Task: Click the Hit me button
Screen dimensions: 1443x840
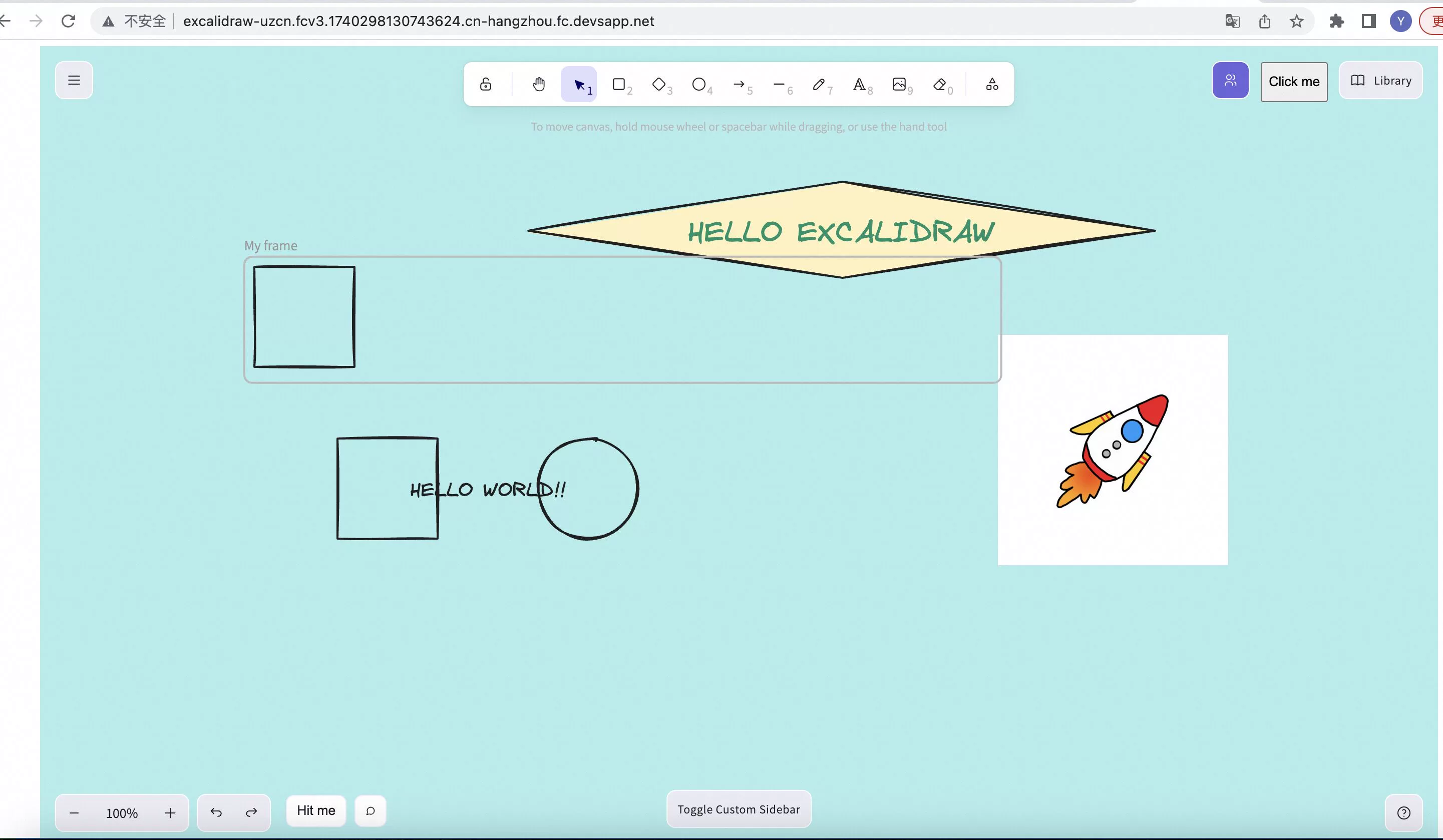Action: [316, 810]
